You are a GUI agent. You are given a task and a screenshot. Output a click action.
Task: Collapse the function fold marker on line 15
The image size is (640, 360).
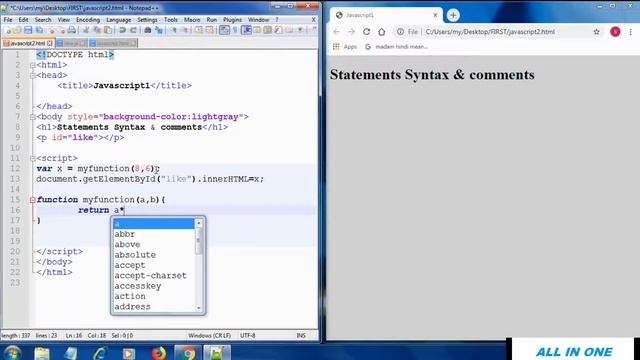pyautogui.click(x=33, y=200)
